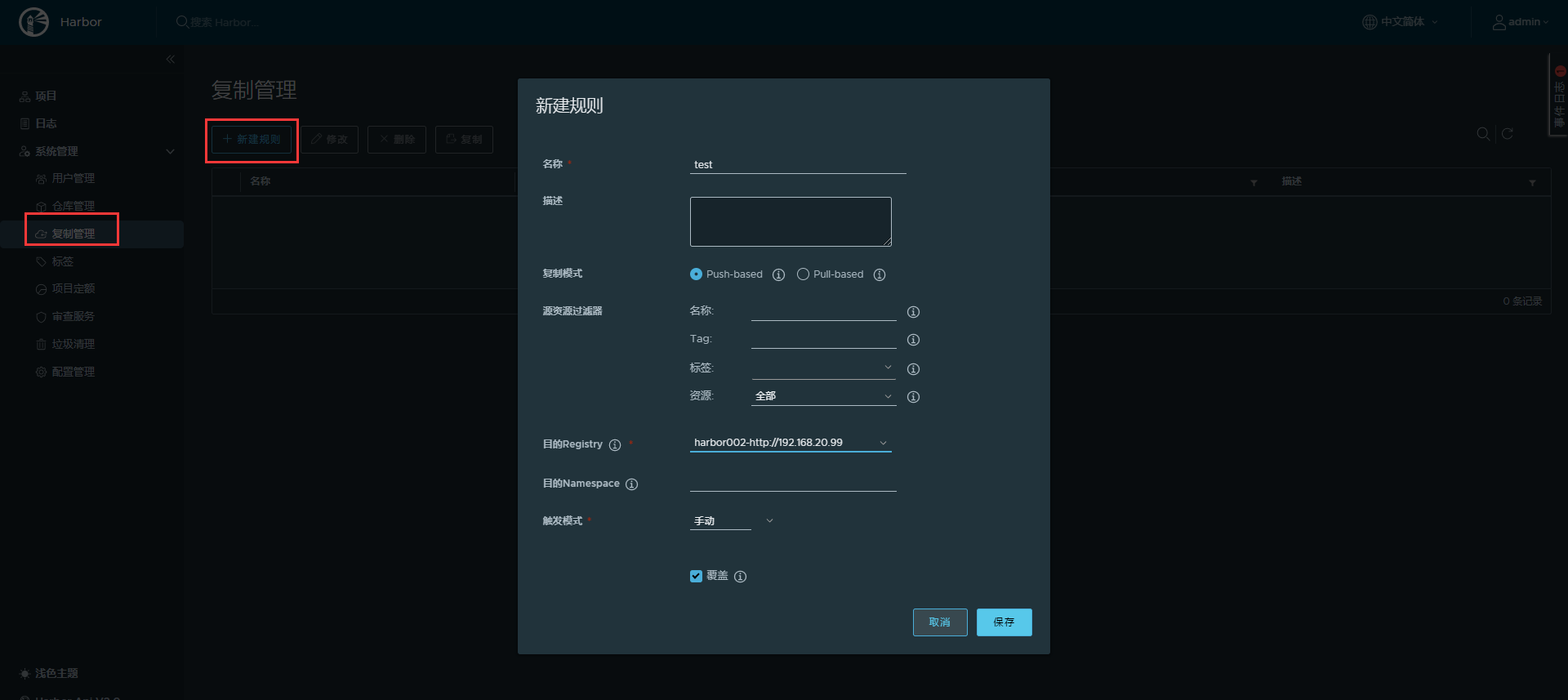The height and width of the screenshot is (700, 1568).
Task: Open the trigger mode dropdown showing 手动
Action: coord(732,520)
